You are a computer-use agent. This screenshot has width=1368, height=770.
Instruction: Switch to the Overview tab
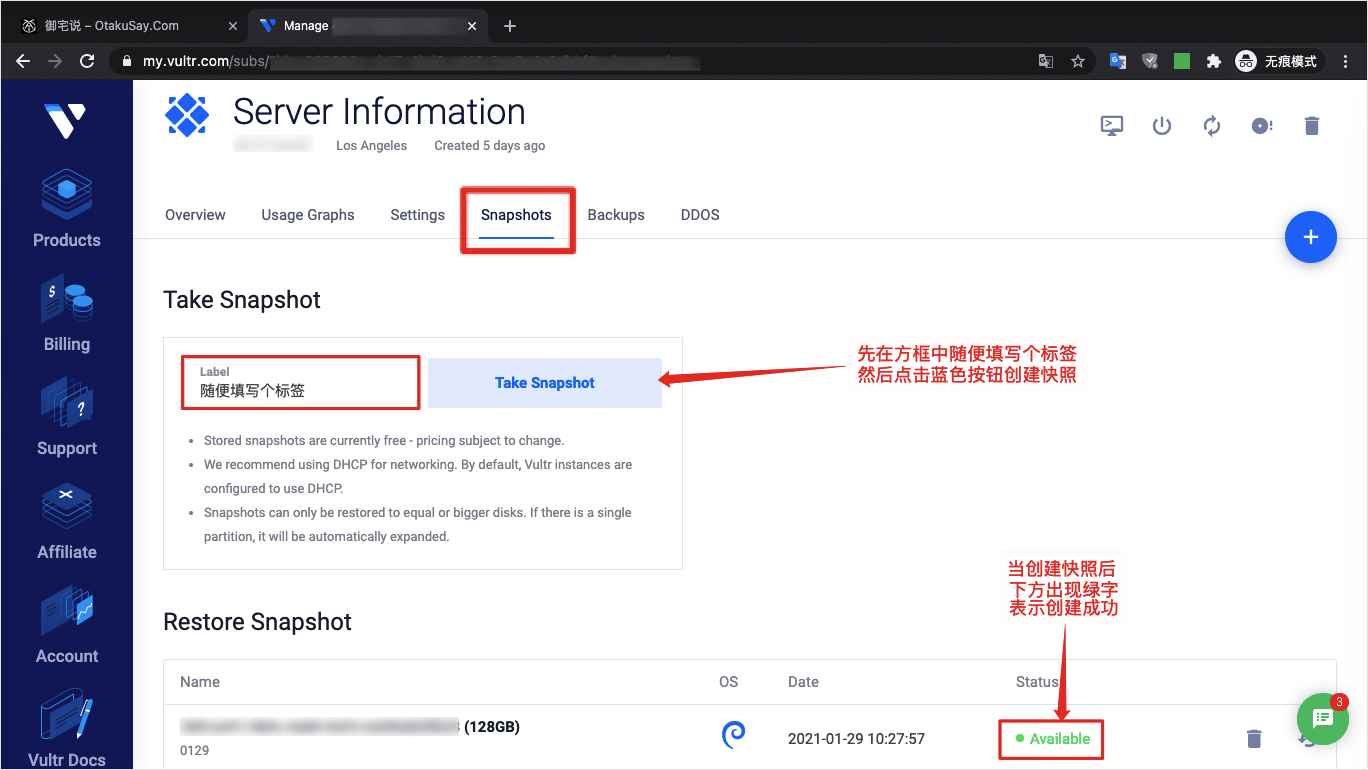195,215
